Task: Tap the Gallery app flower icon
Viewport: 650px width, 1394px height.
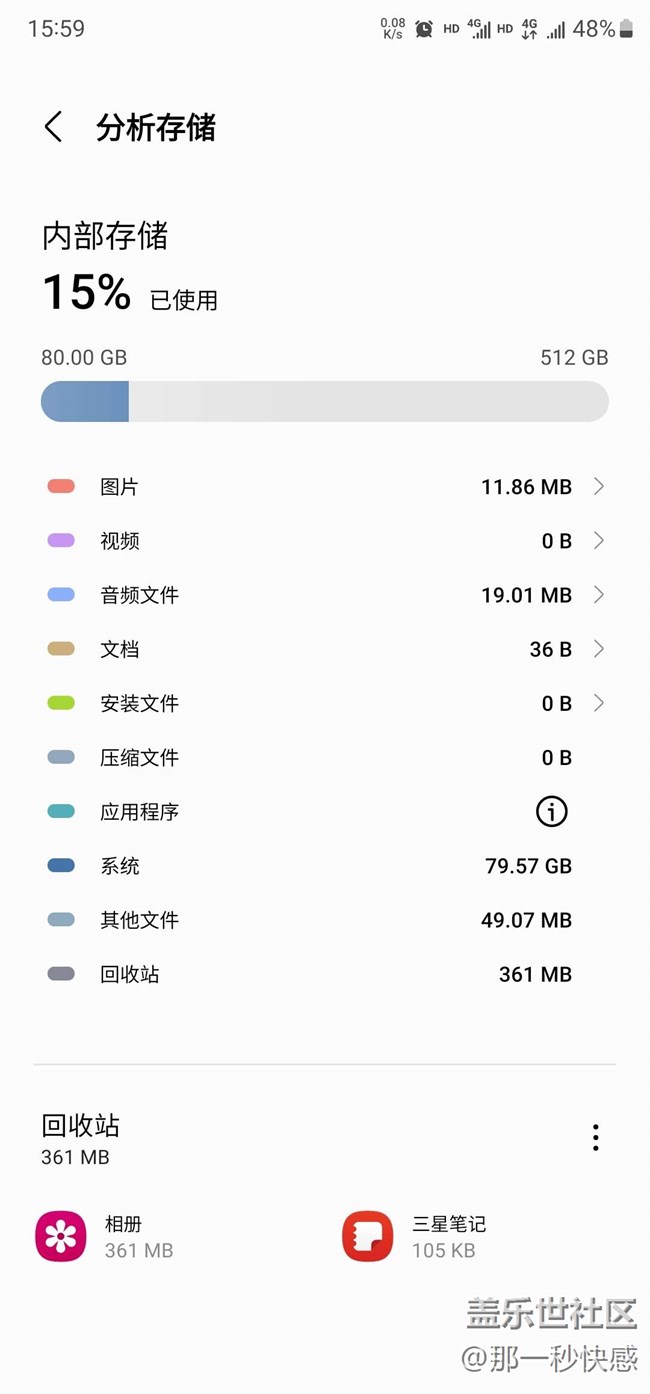Action: tap(61, 1236)
